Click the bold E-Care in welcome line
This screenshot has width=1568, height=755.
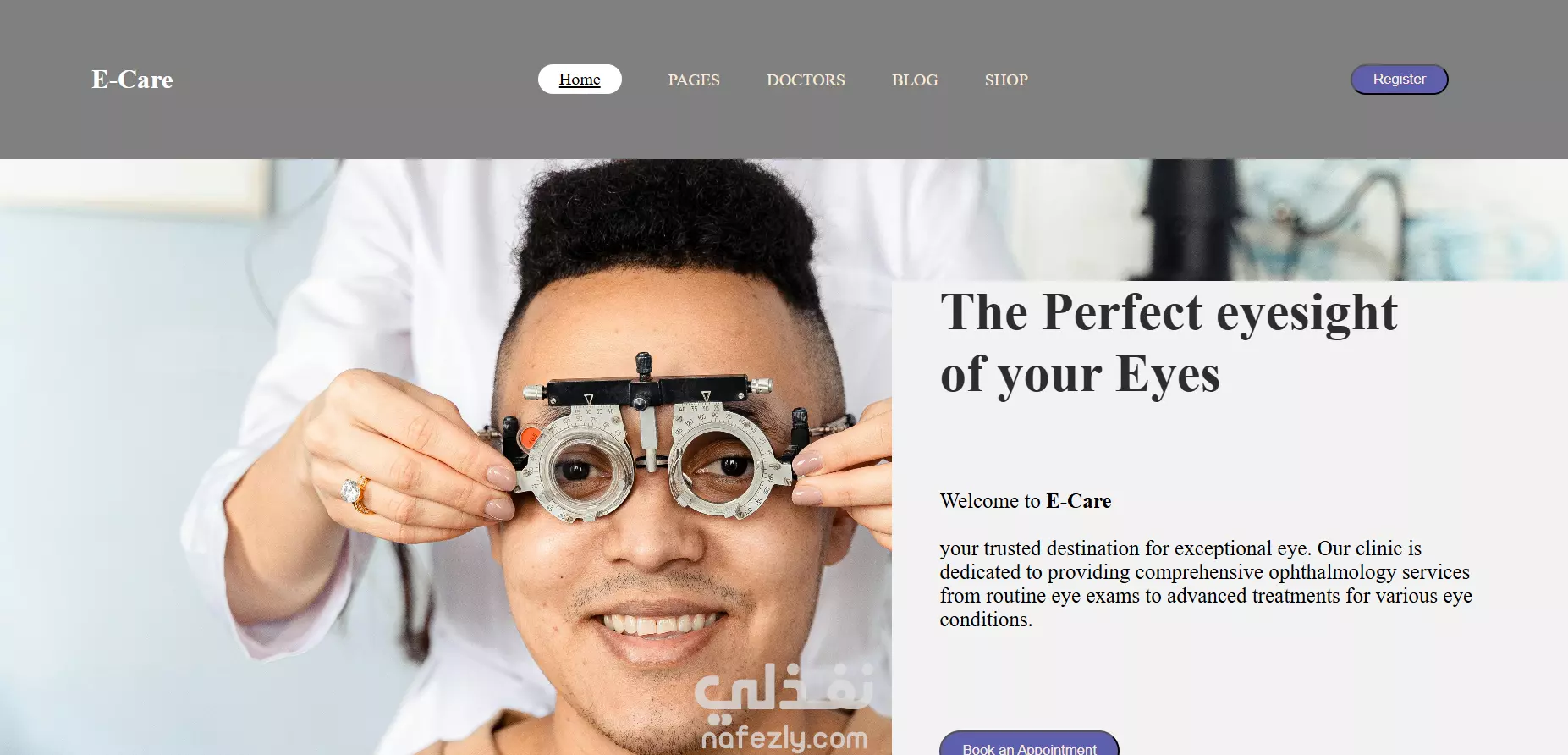click(1079, 501)
